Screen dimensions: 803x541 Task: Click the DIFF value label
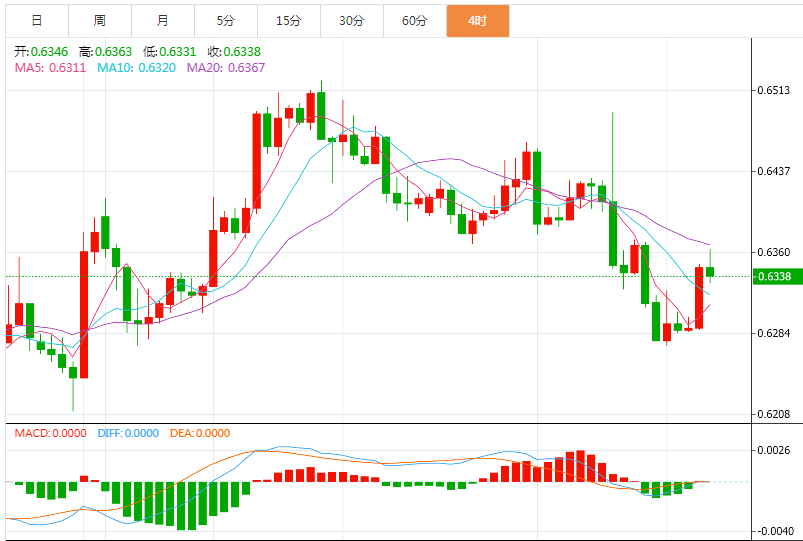coord(128,433)
